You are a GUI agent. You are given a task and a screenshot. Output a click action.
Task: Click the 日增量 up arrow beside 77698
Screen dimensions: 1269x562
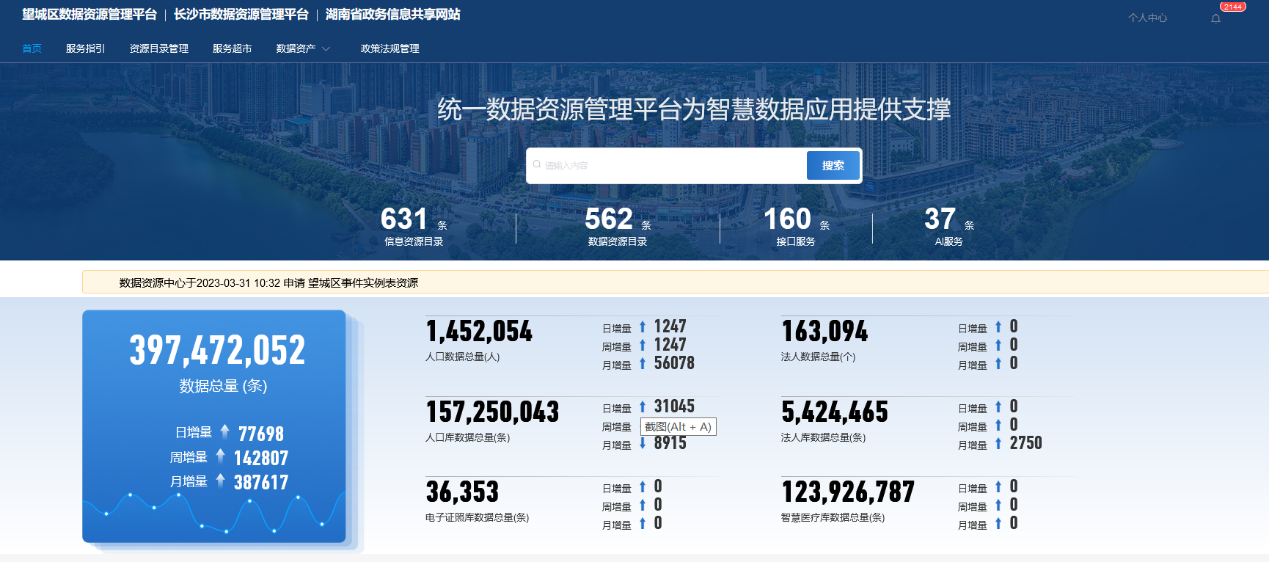(224, 432)
